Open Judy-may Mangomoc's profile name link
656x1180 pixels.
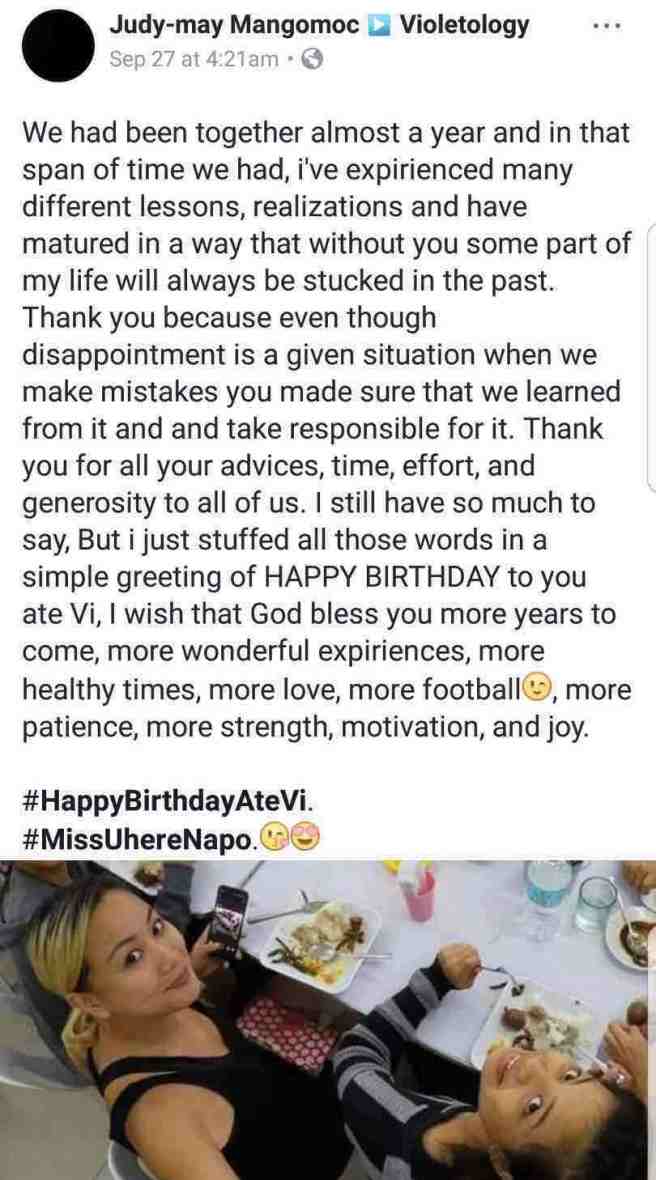click(x=234, y=26)
